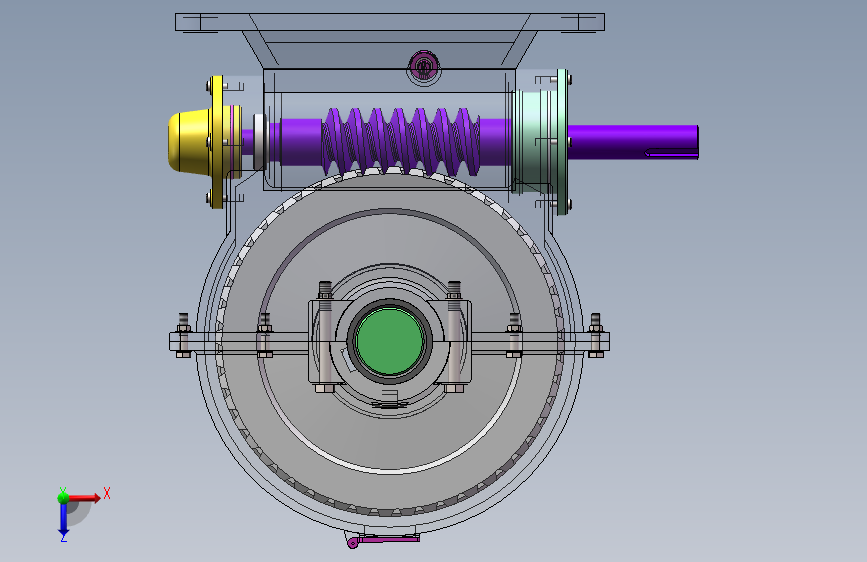Select the far left flange bolt
Viewport: 867px width, 562px height.
[184, 335]
